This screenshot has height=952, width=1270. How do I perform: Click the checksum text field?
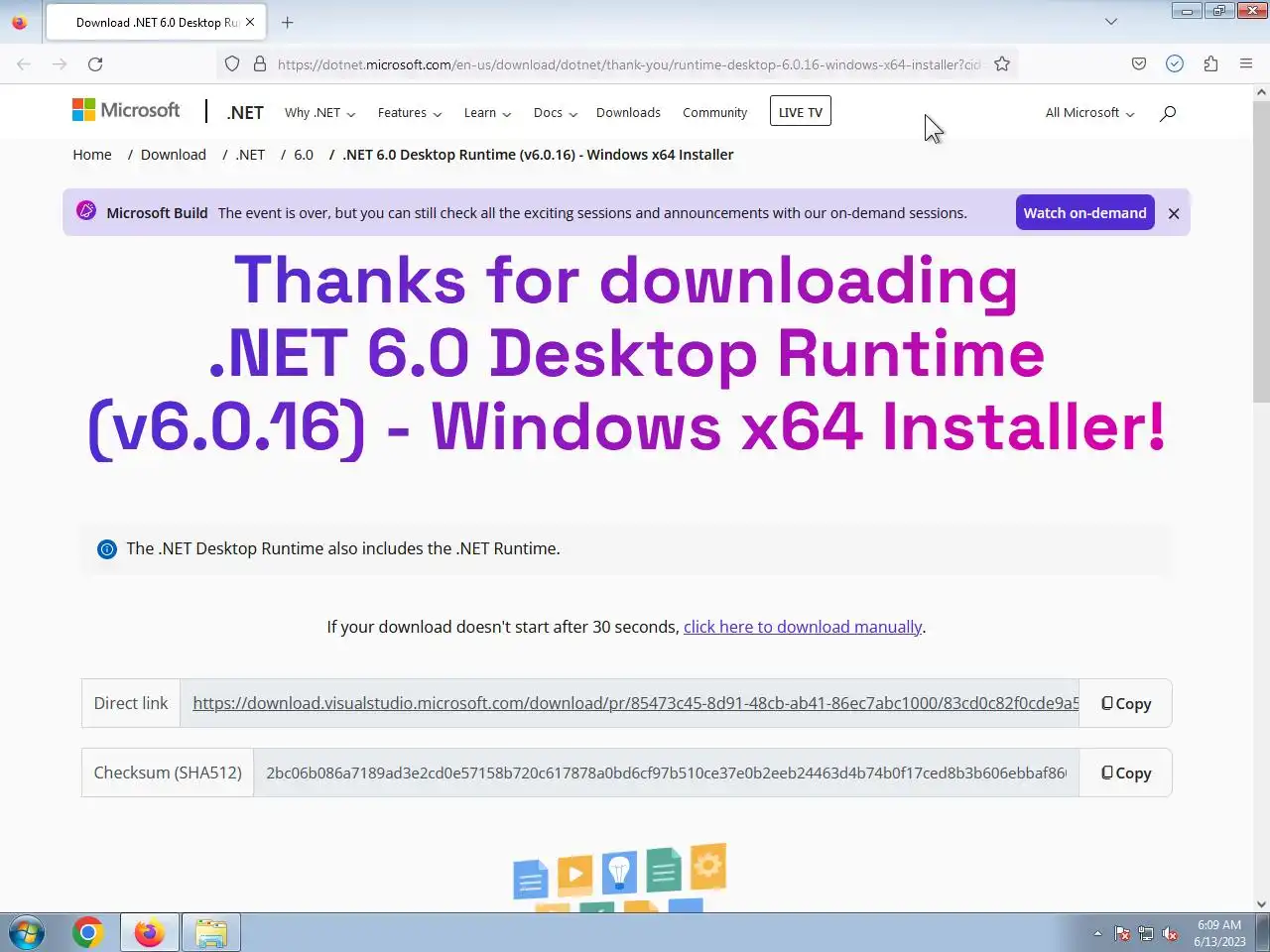[x=666, y=773]
